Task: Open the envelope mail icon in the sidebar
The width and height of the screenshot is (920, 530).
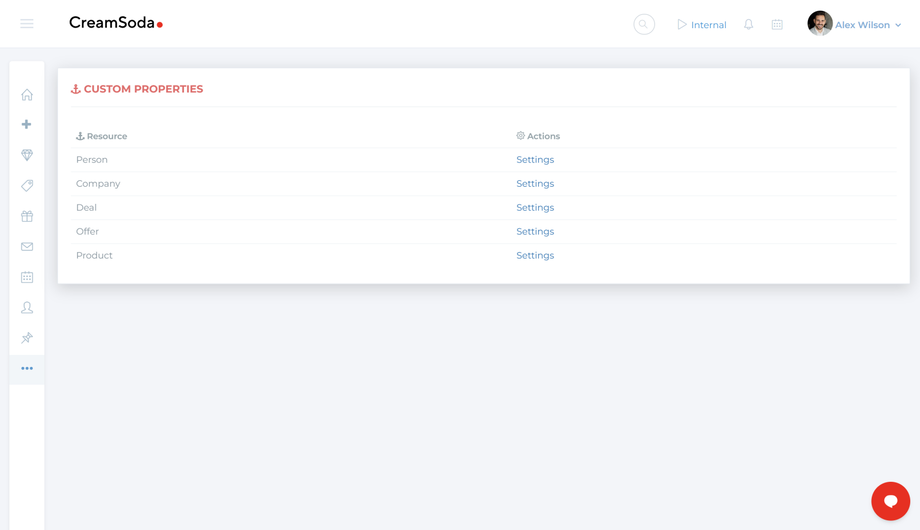Action: click(27, 247)
